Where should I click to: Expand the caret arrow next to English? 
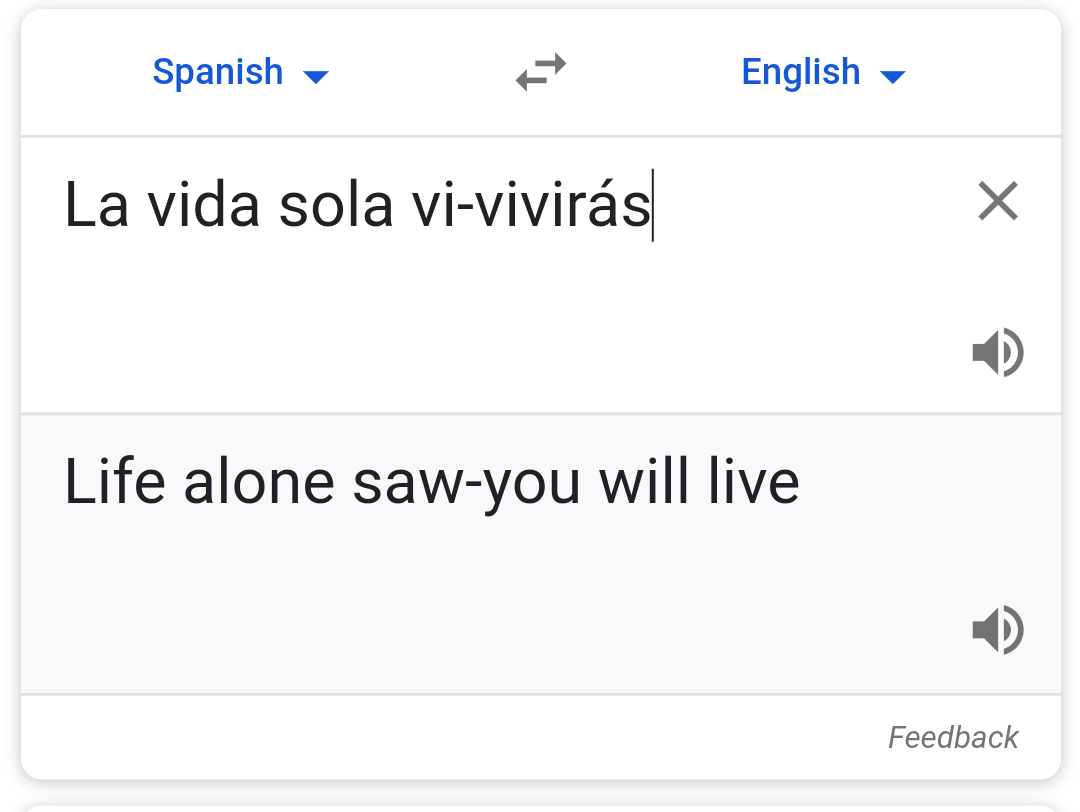892,76
